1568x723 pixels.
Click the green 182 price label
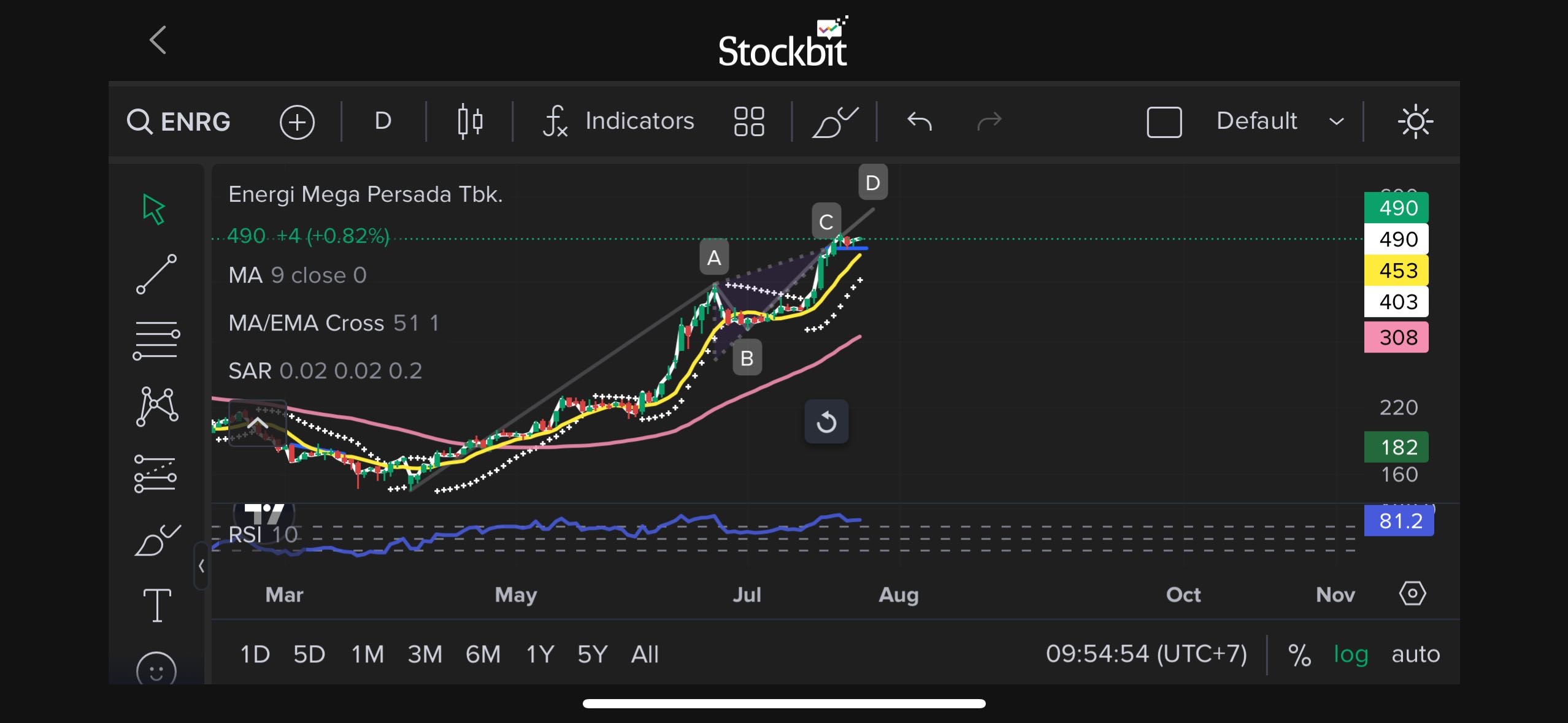click(1396, 447)
